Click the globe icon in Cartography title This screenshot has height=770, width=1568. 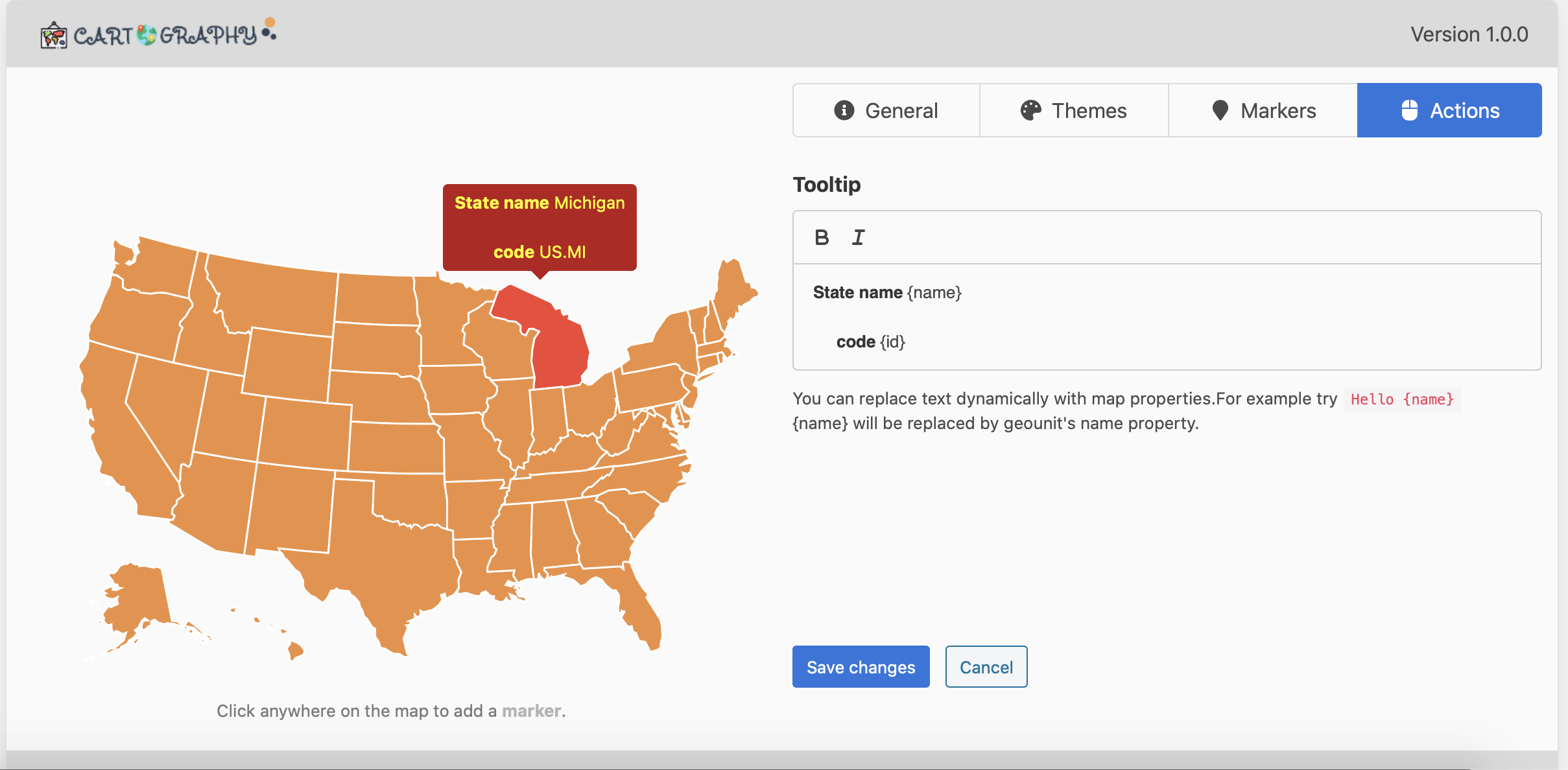coord(147,35)
